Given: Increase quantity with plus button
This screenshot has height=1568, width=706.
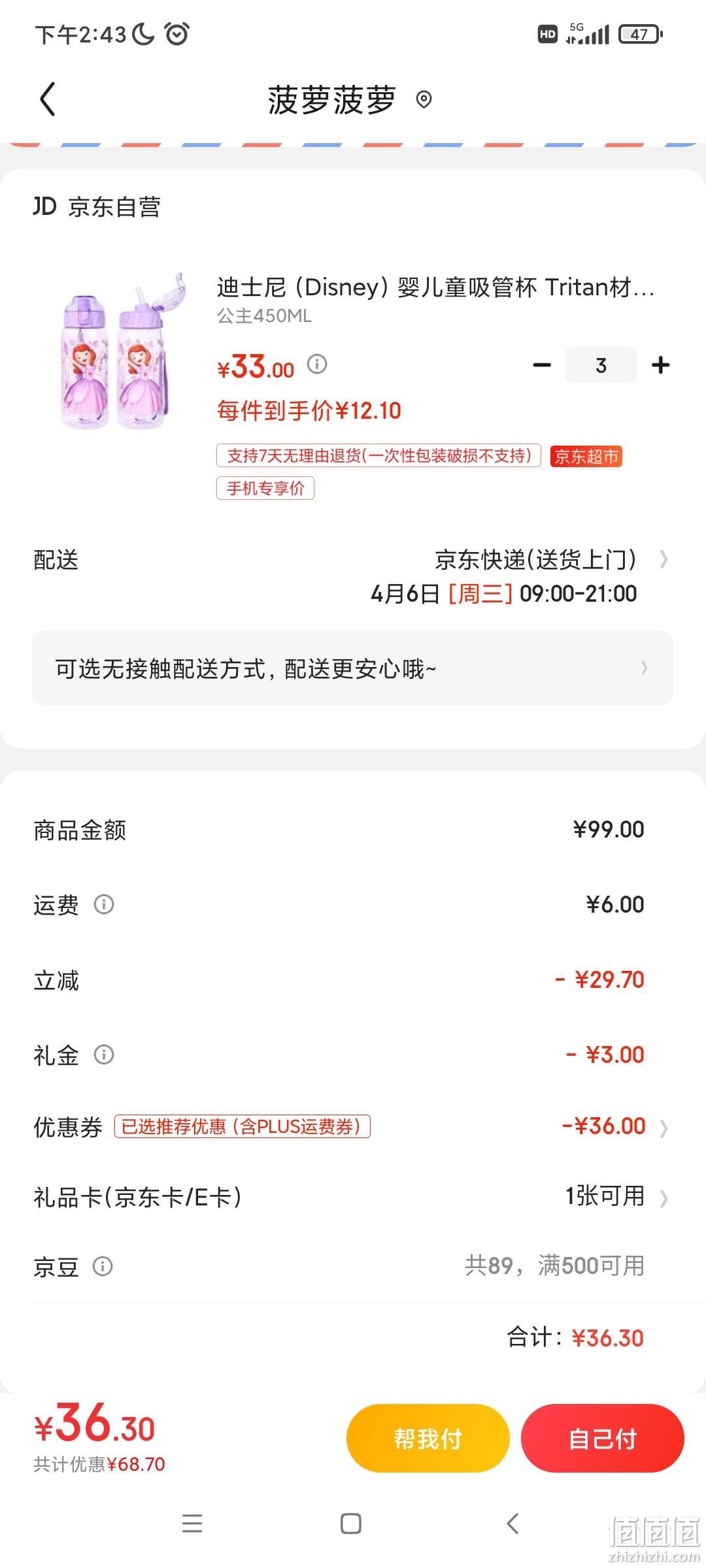Looking at the screenshot, I should (x=661, y=365).
